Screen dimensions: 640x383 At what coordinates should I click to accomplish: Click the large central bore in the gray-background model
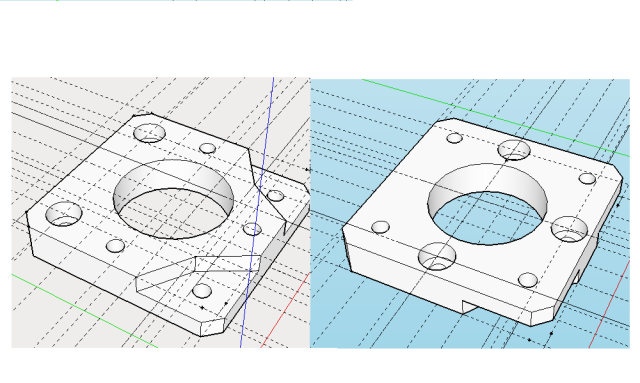point(174,199)
